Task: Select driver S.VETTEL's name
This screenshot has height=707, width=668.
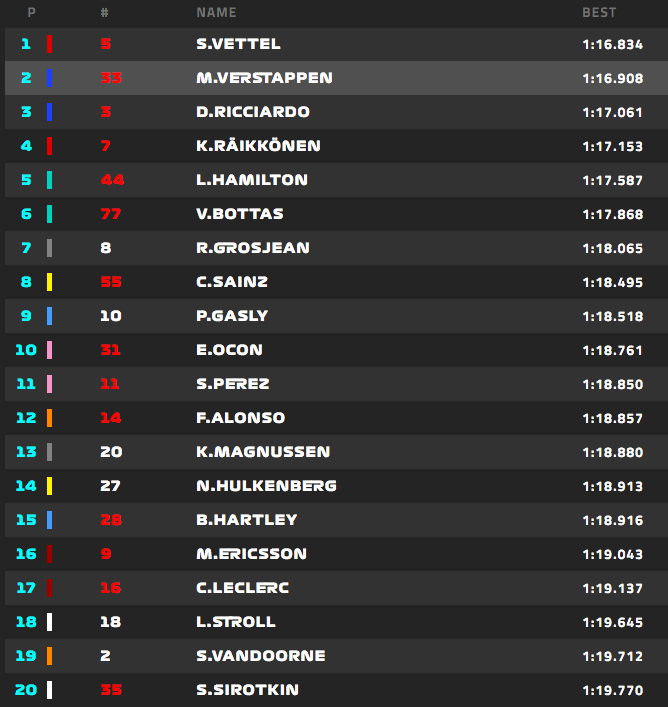Action: (x=238, y=44)
